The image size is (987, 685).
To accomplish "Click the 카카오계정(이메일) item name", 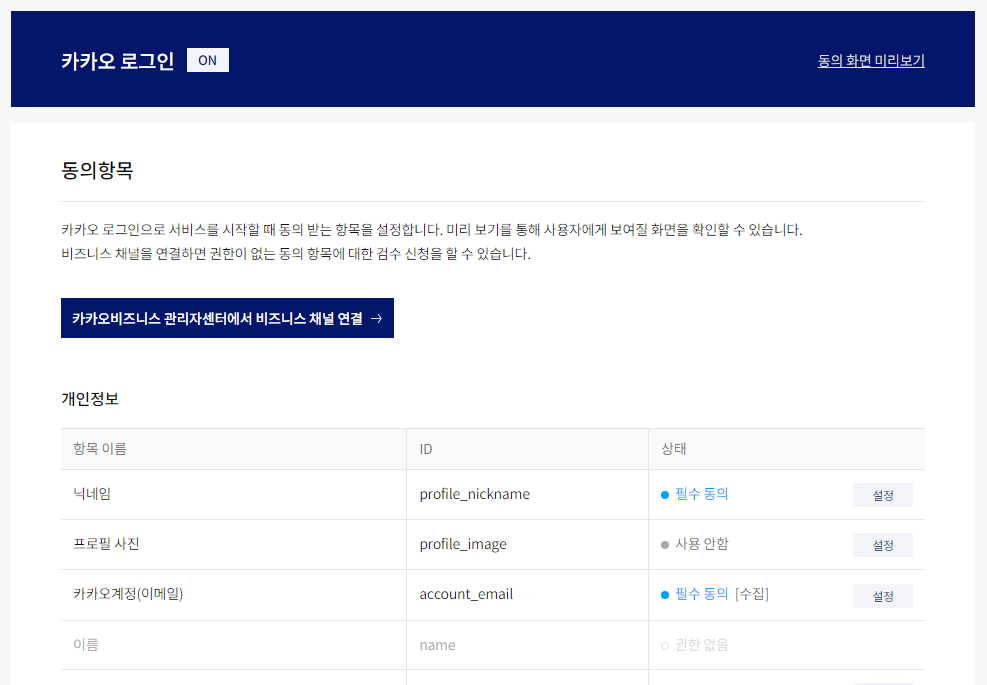I will coord(128,594).
